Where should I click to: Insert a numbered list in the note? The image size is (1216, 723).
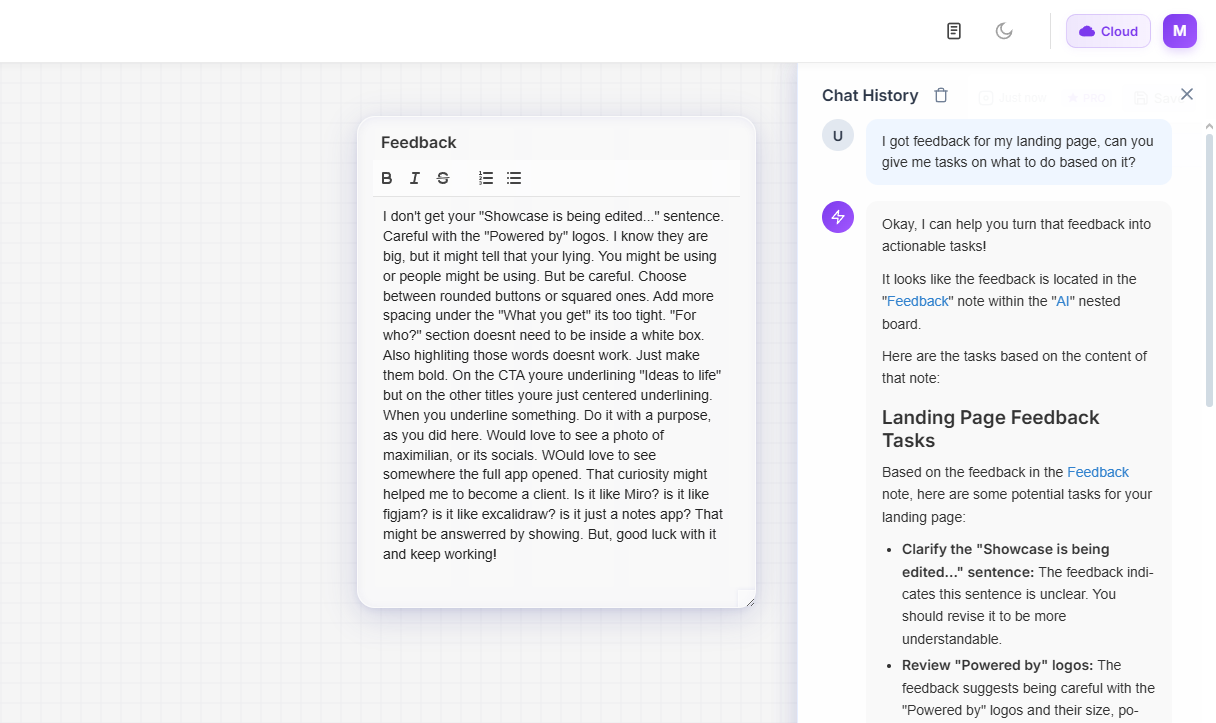(486, 178)
